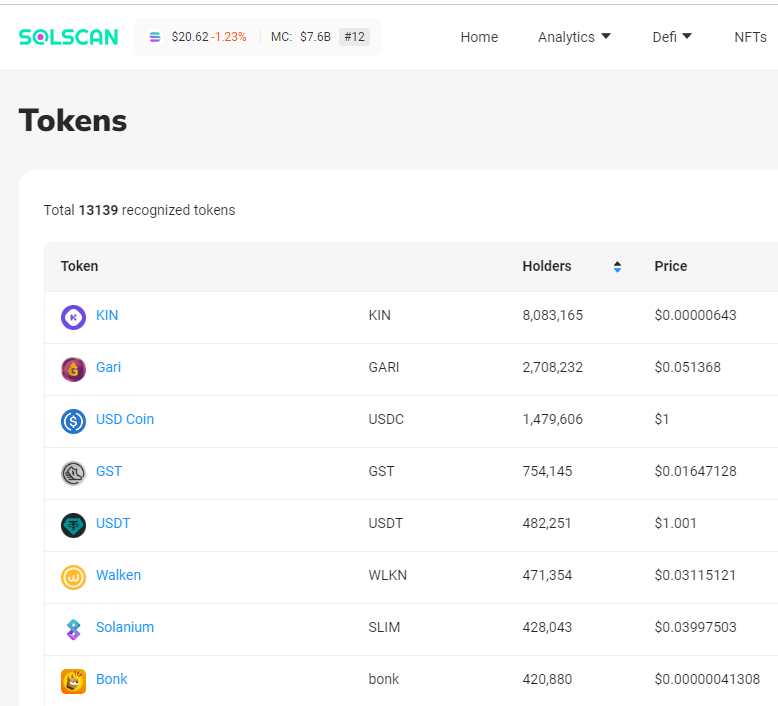The width and height of the screenshot is (778, 706).
Task: Click the Holders column header
Action: [x=547, y=266]
